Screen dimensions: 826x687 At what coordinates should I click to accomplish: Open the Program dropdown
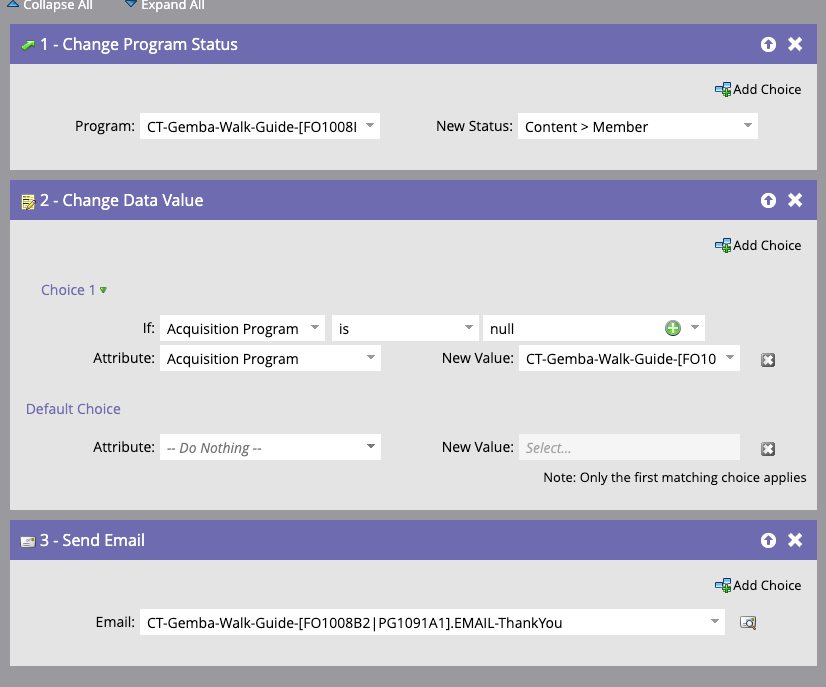click(x=260, y=126)
